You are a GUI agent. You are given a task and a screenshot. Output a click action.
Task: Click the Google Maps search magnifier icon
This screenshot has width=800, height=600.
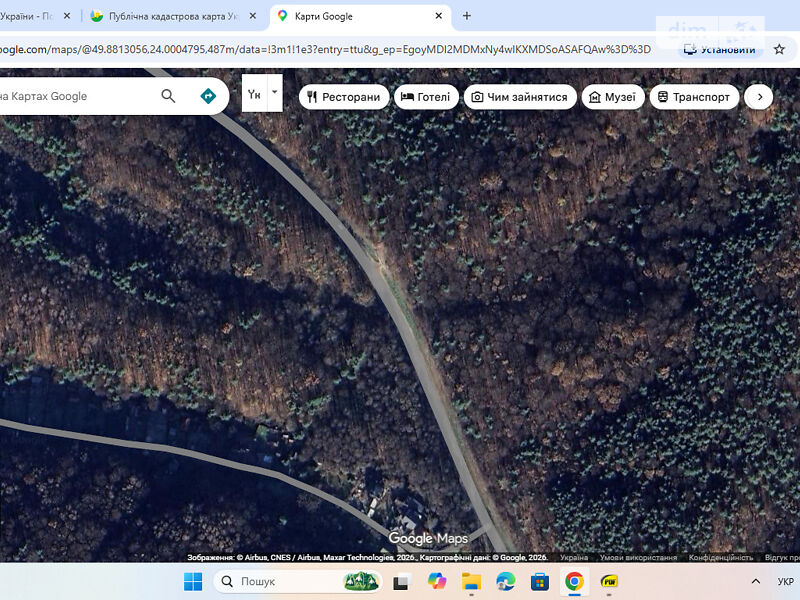[168, 96]
